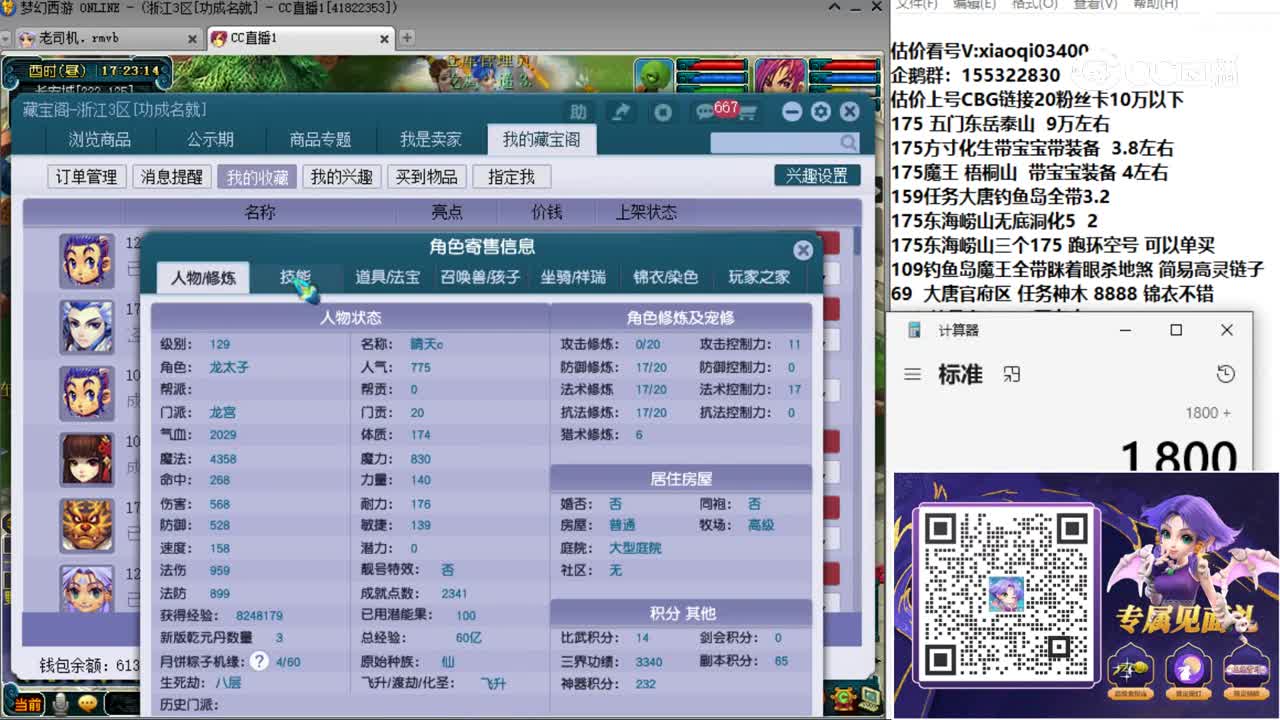Open 兴趣设置 interest settings
Viewport: 1280px width, 720px height.
click(817, 176)
